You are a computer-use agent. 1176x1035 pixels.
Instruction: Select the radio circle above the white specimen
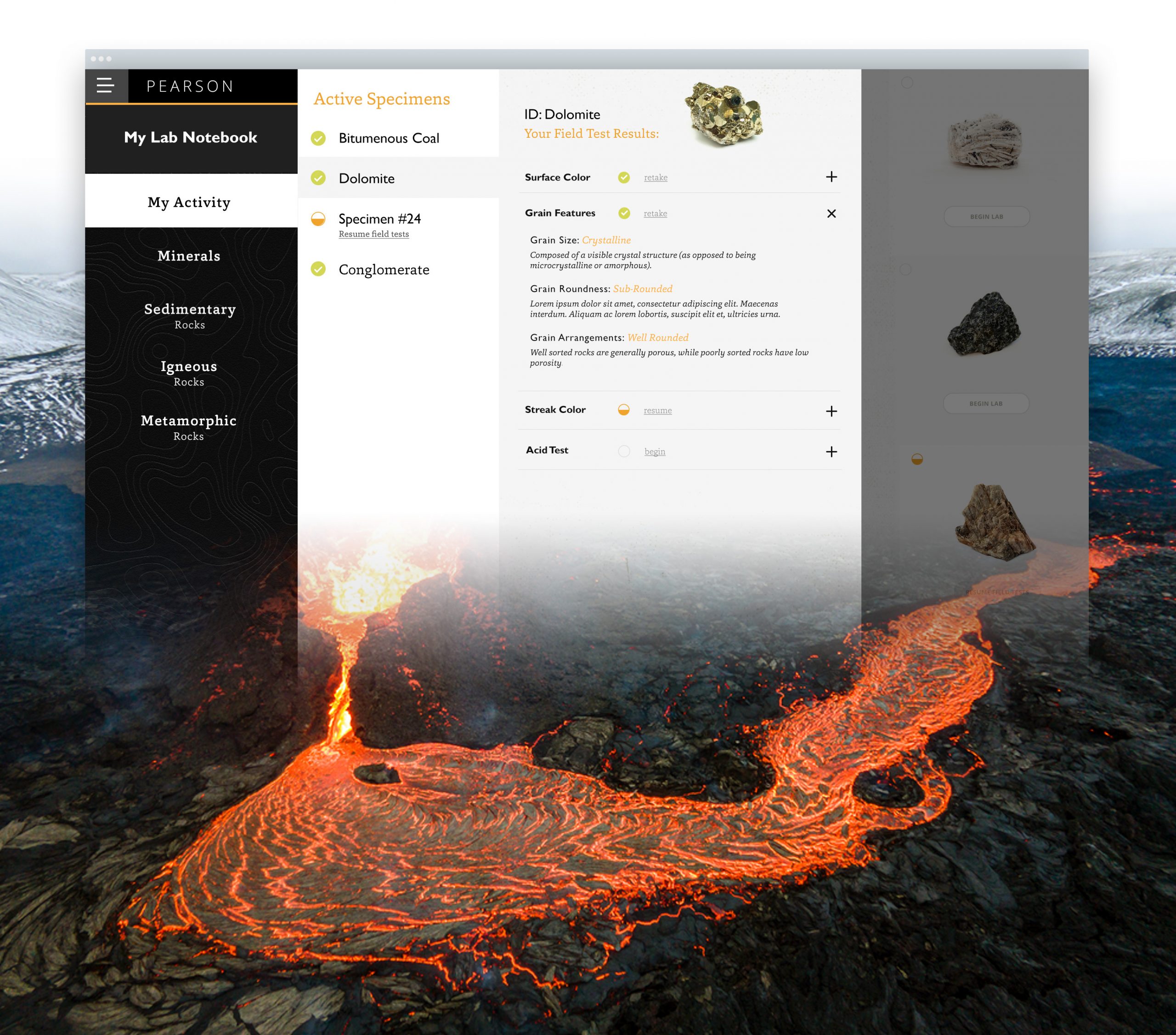point(907,83)
